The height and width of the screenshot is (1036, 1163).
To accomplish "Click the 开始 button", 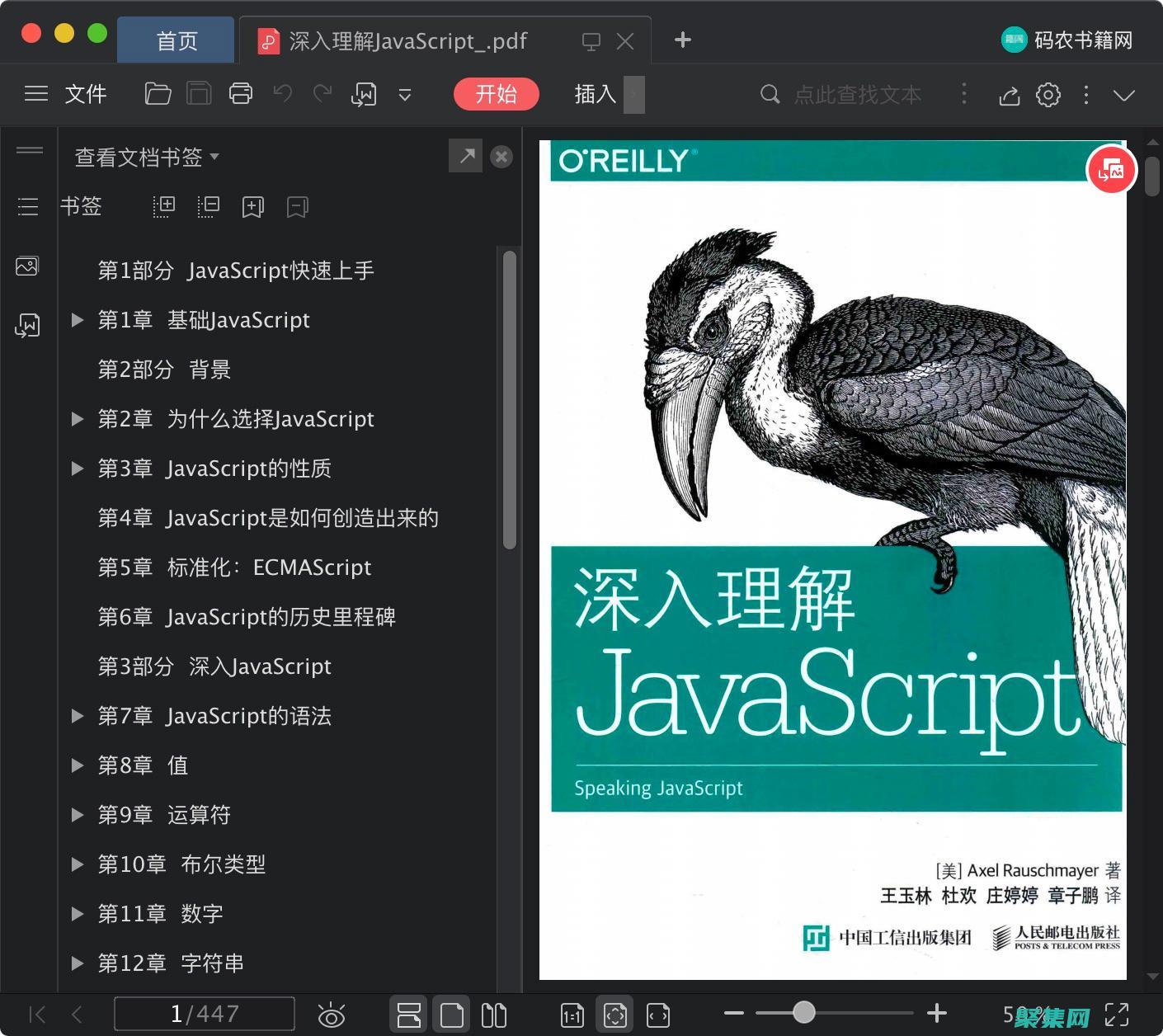I will tap(496, 94).
